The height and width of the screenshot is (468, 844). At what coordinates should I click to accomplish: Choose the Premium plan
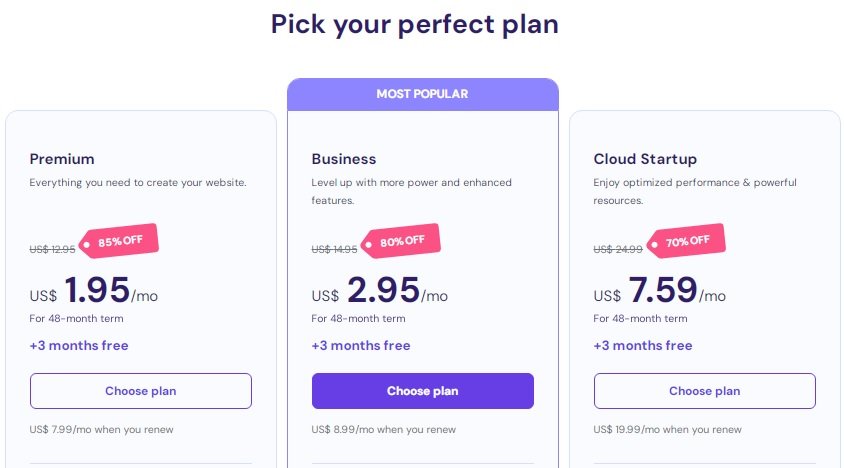[x=140, y=391]
